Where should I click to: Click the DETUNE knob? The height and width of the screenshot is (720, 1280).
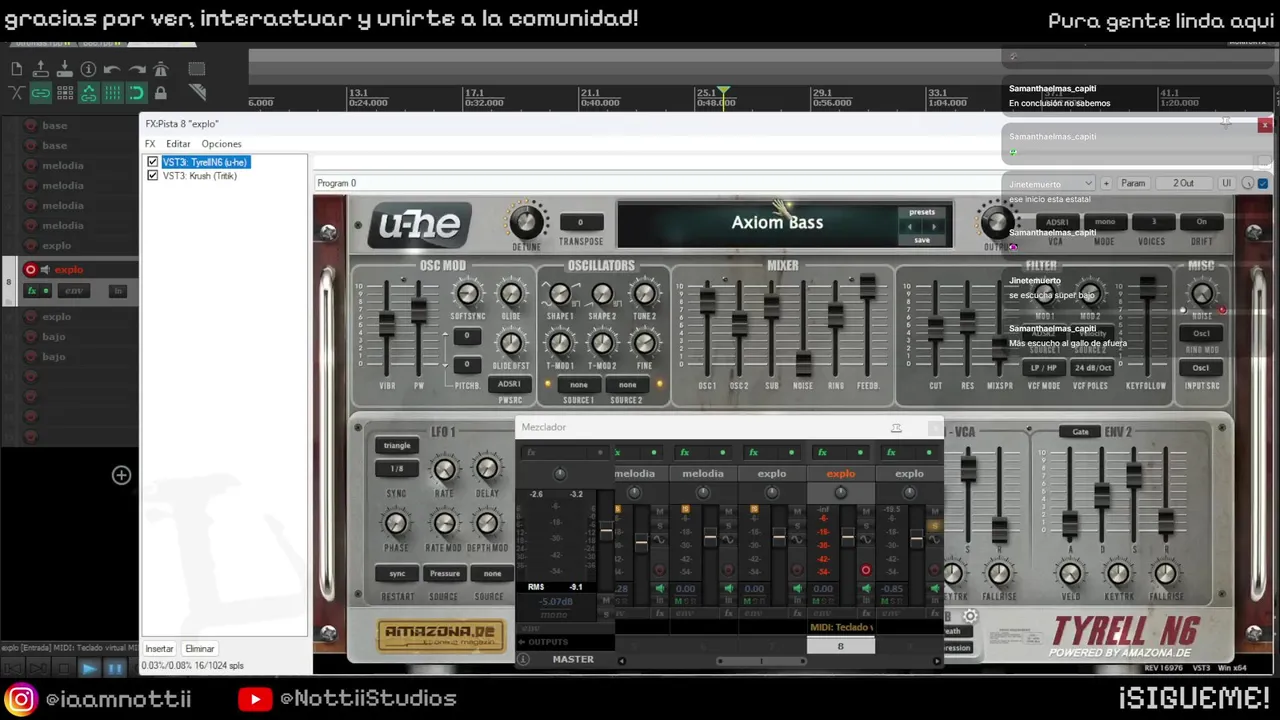coord(527,222)
